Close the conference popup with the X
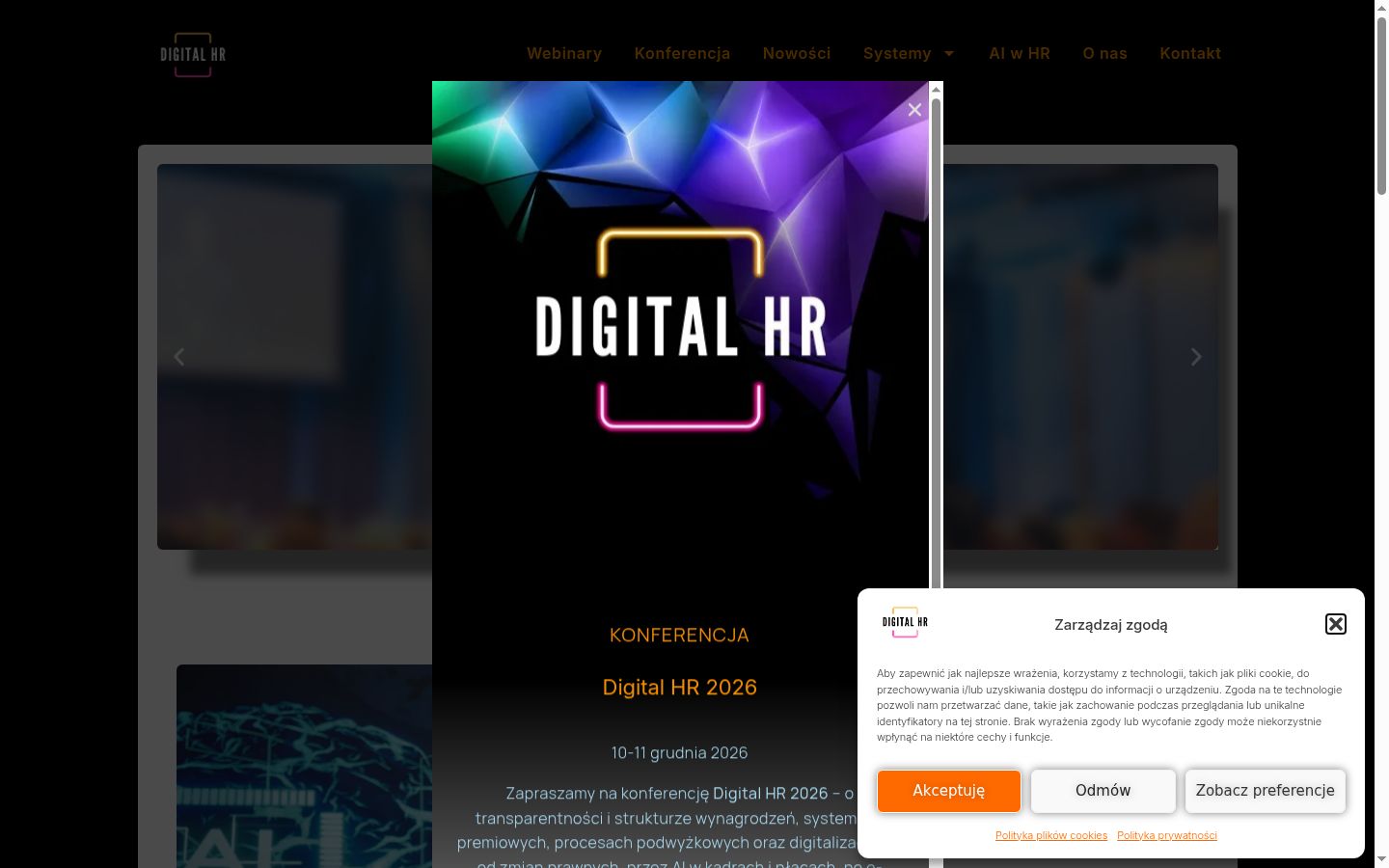1389x868 pixels. tap(914, 110)
